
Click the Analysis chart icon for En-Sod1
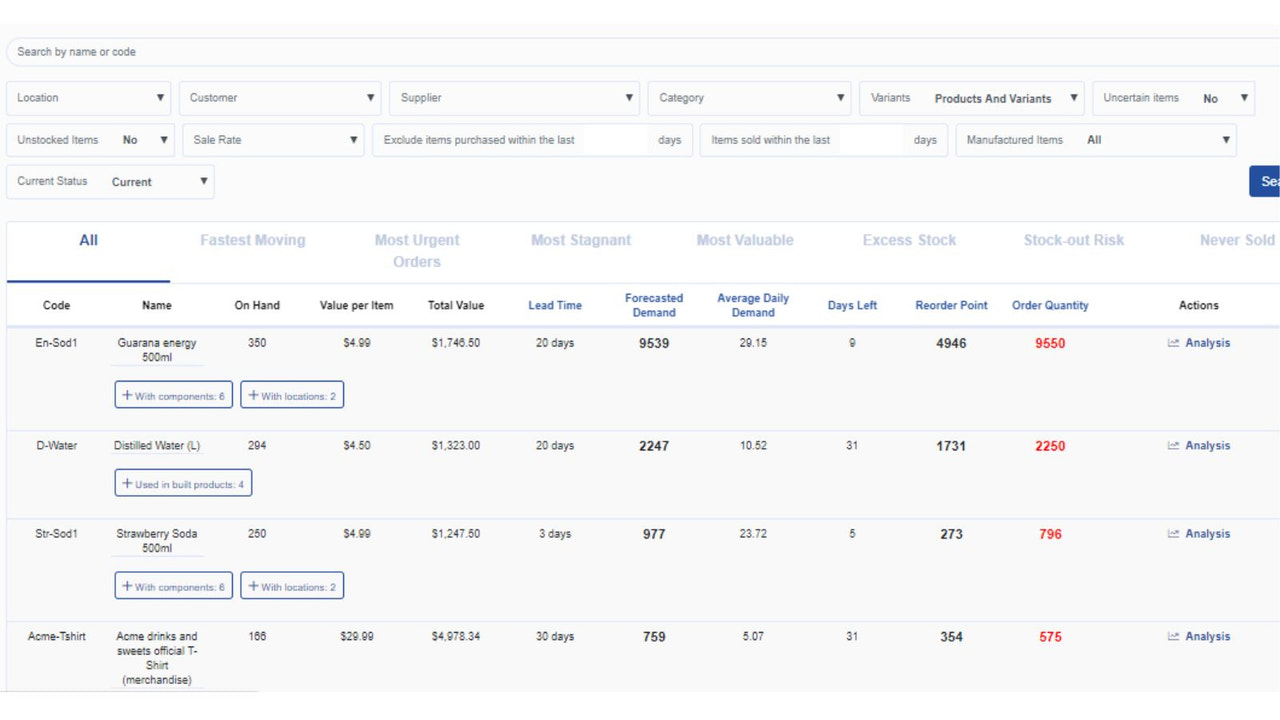[1173, 343]
